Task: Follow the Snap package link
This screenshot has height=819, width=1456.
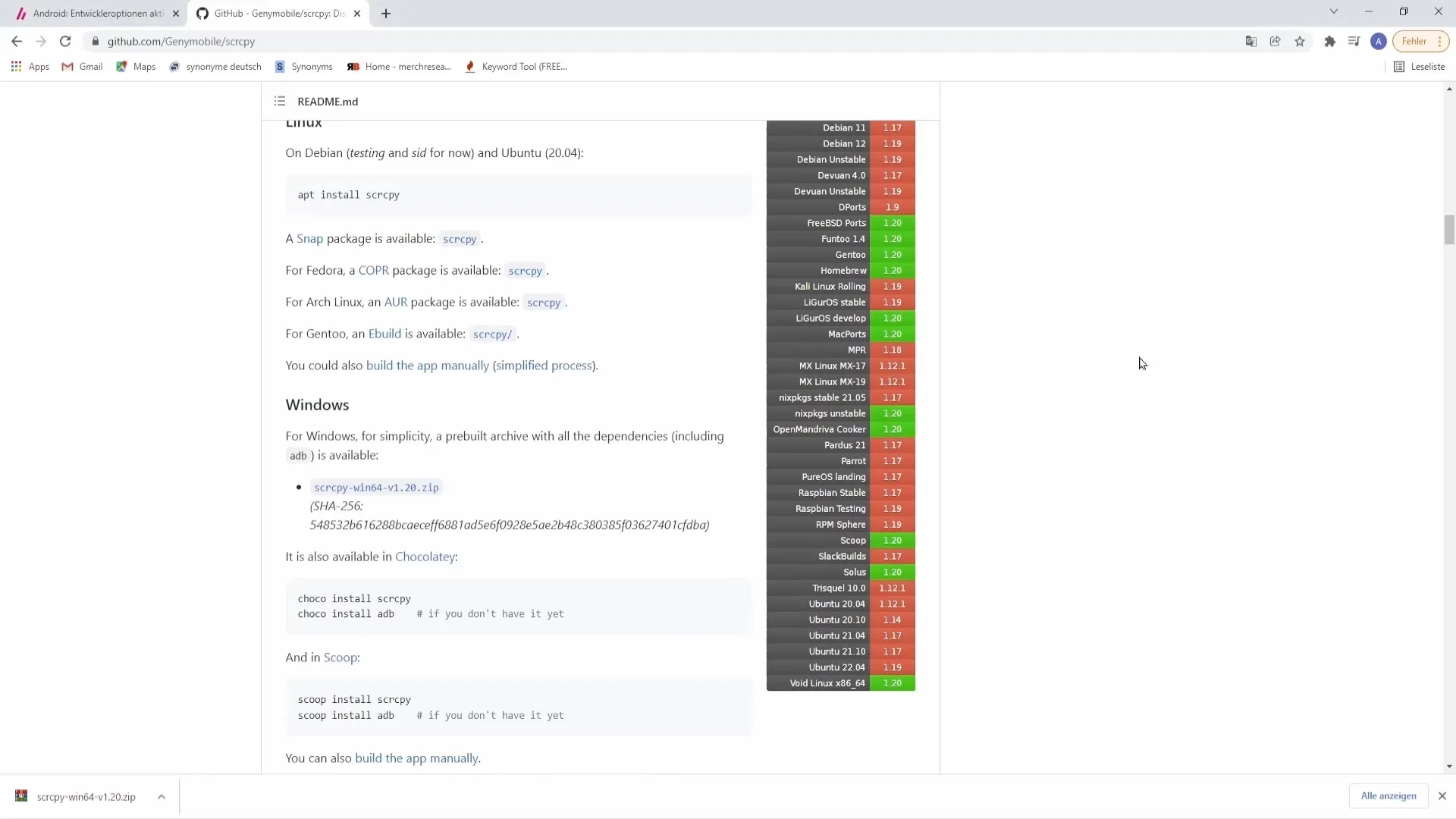Action: [x=309, y=239]
